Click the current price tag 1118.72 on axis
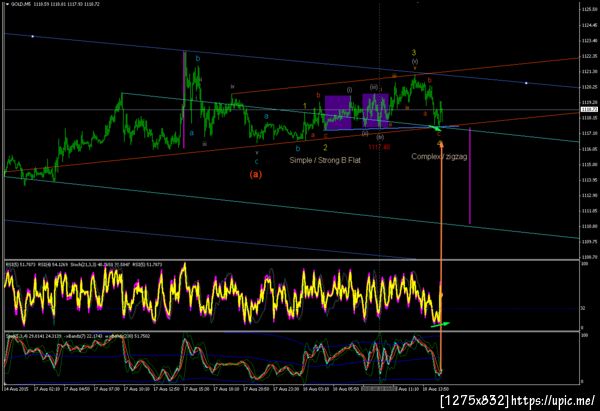The width and height of the screenshot is (600, 411). (589, 110)
